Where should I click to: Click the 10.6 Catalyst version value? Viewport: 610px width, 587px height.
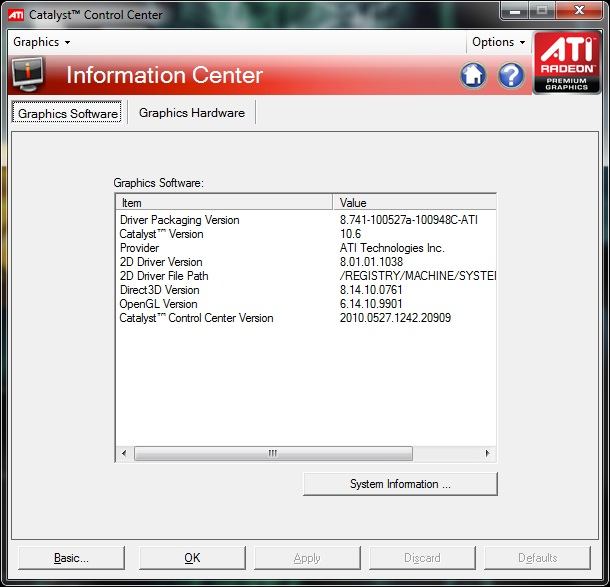[x=350, y=234]
